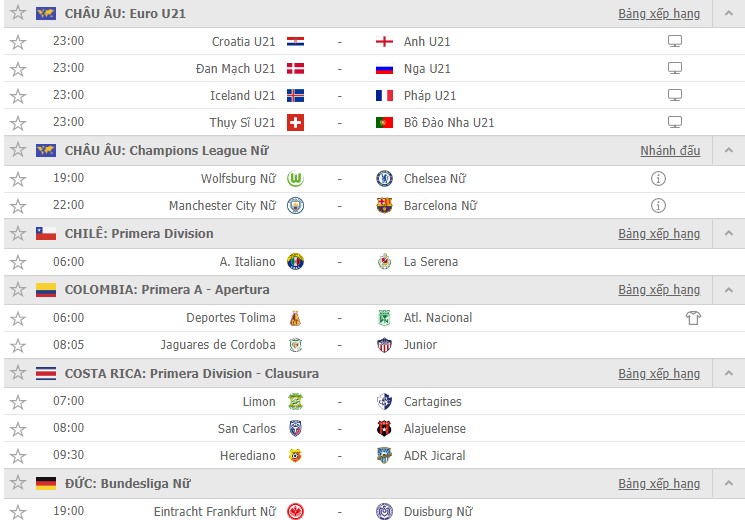Collapse the Costa Rica Primera Division section
Image resolution: width=745 pixels, height=520 pixels.
[728, 373]
